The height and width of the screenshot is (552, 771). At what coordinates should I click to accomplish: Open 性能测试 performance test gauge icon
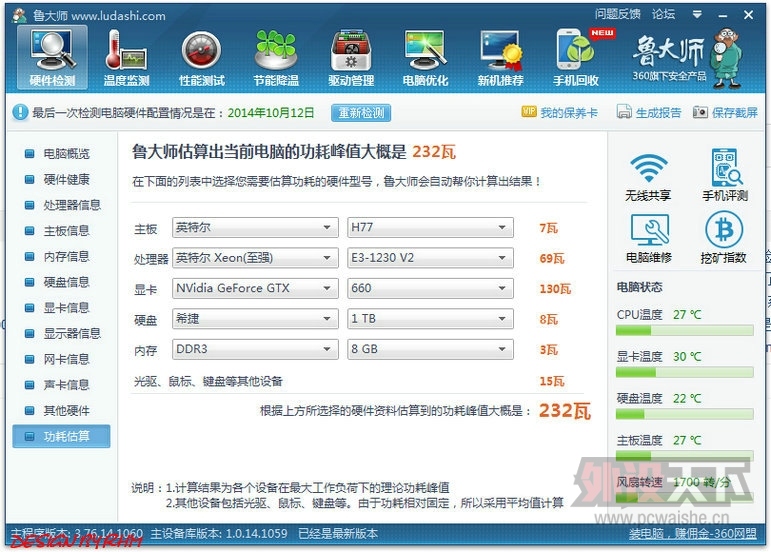tap(202, 58)
